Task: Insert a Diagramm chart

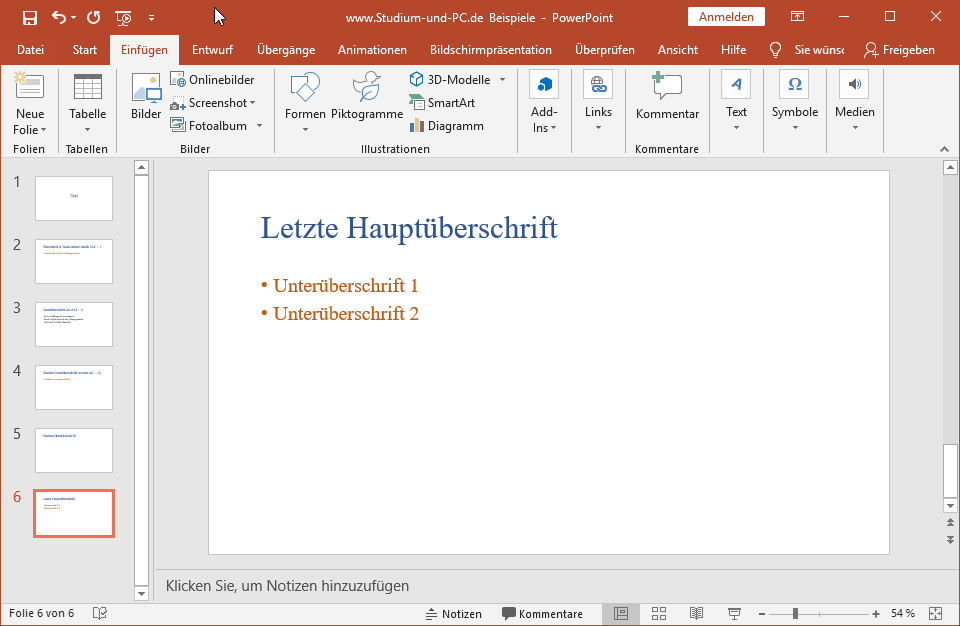Action: click(447, 126)
